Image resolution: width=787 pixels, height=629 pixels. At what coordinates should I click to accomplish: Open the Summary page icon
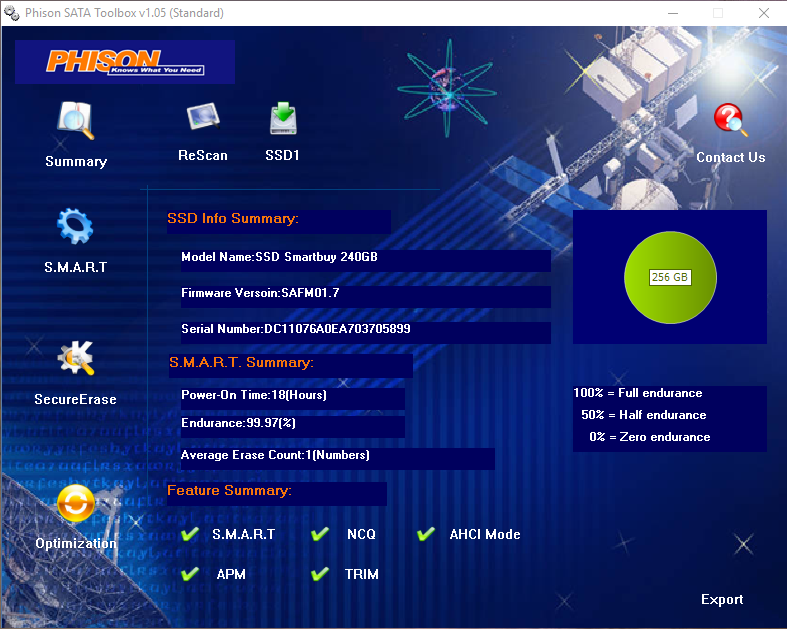pyautogui.click(x=75, y=120)
